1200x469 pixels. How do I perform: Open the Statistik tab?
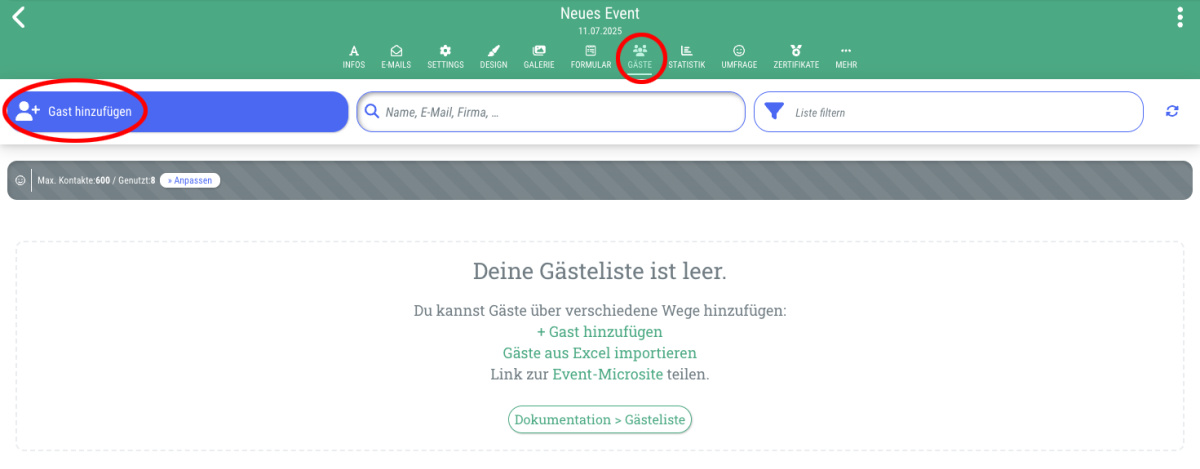click(x=686, y=57)
